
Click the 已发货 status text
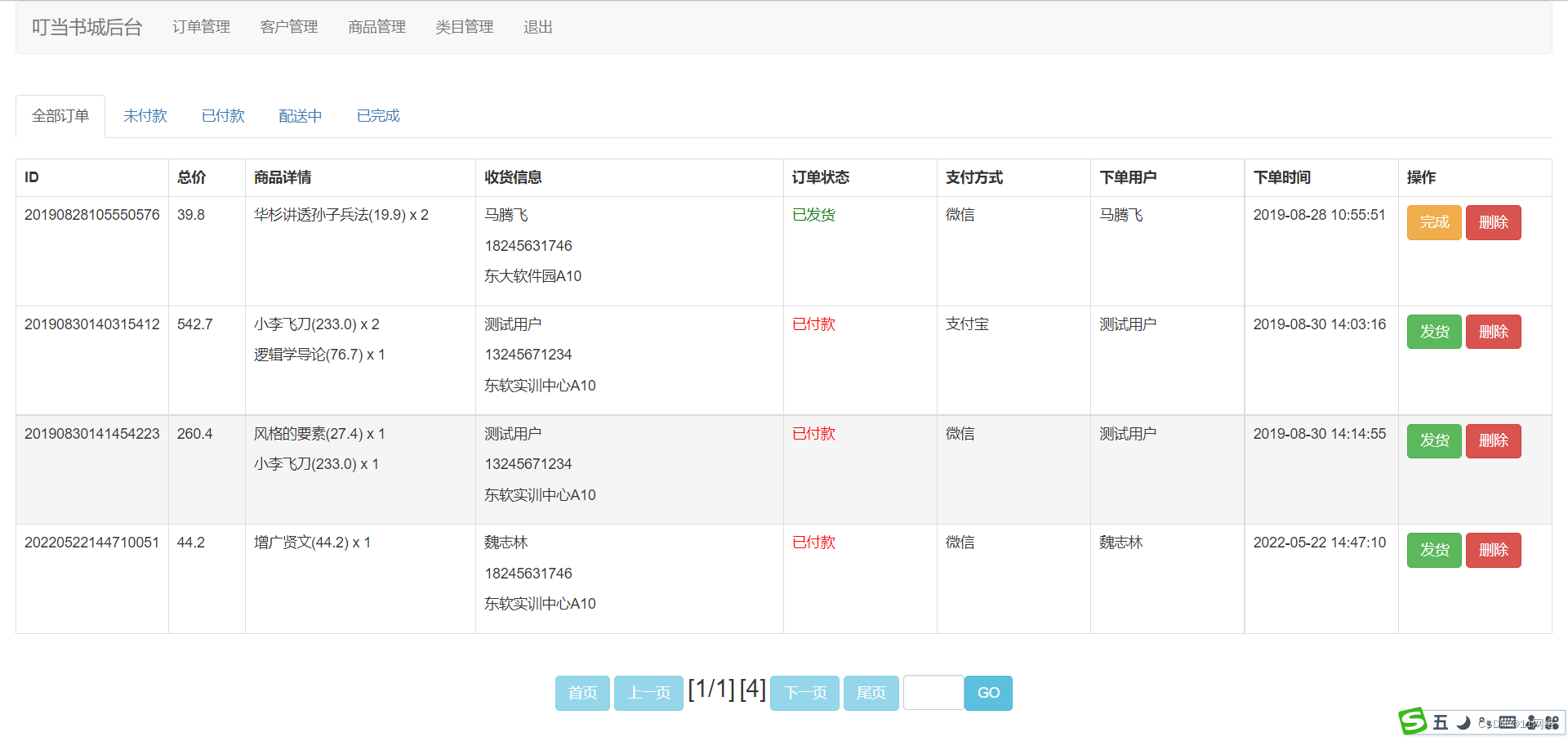pos(813,215)
